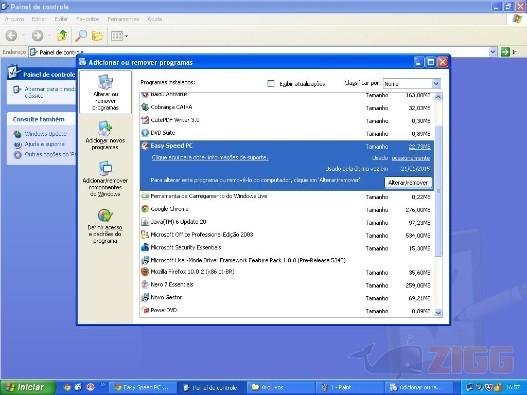Click the Ajuda e suporte icon
The height and width of the screenshot is (395, 527).
pyautogui.click(x=17, y=145)
